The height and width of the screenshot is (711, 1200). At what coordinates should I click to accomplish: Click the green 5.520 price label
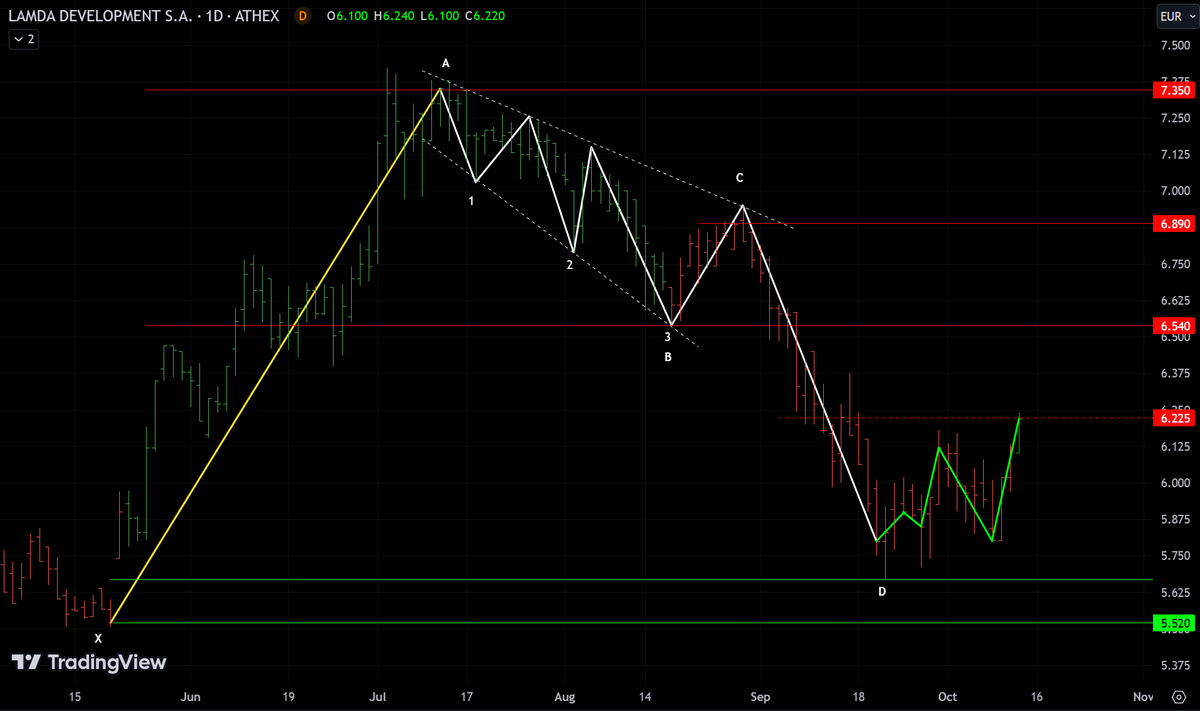coord(1172,623)
